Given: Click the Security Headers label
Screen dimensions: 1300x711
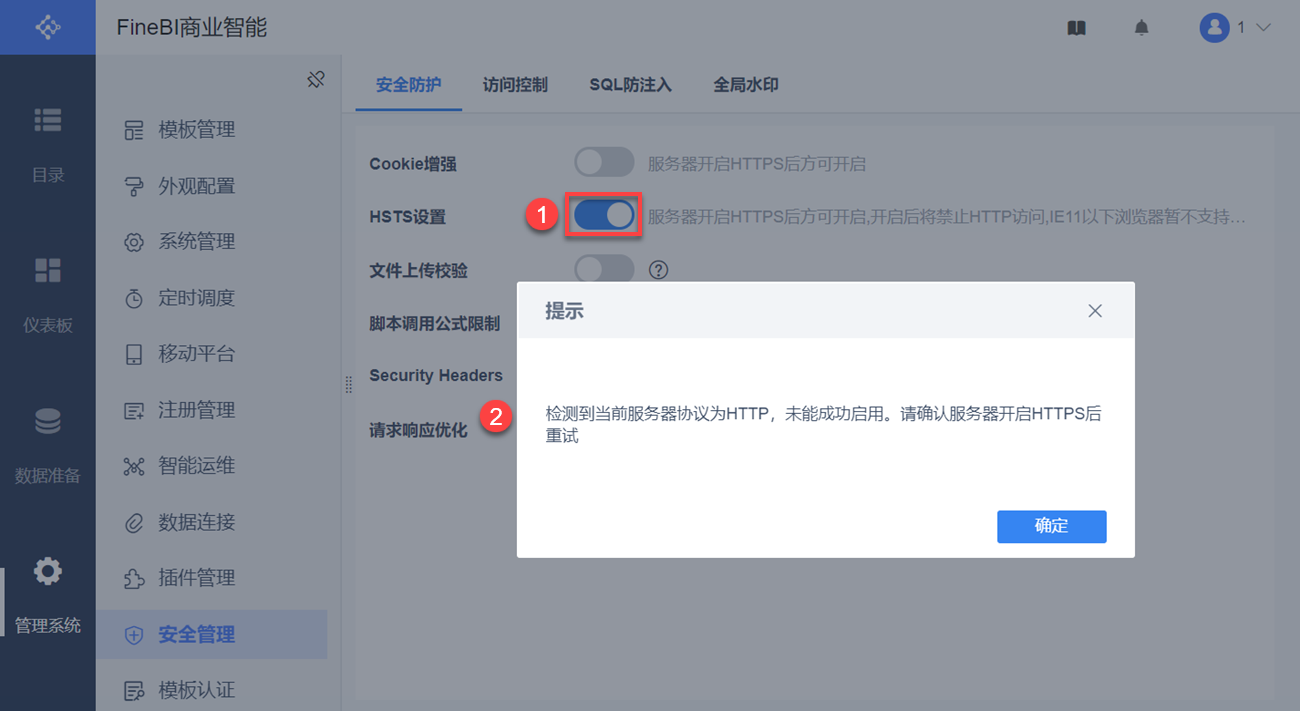Looking at the screenshot, I should [436, 375].
